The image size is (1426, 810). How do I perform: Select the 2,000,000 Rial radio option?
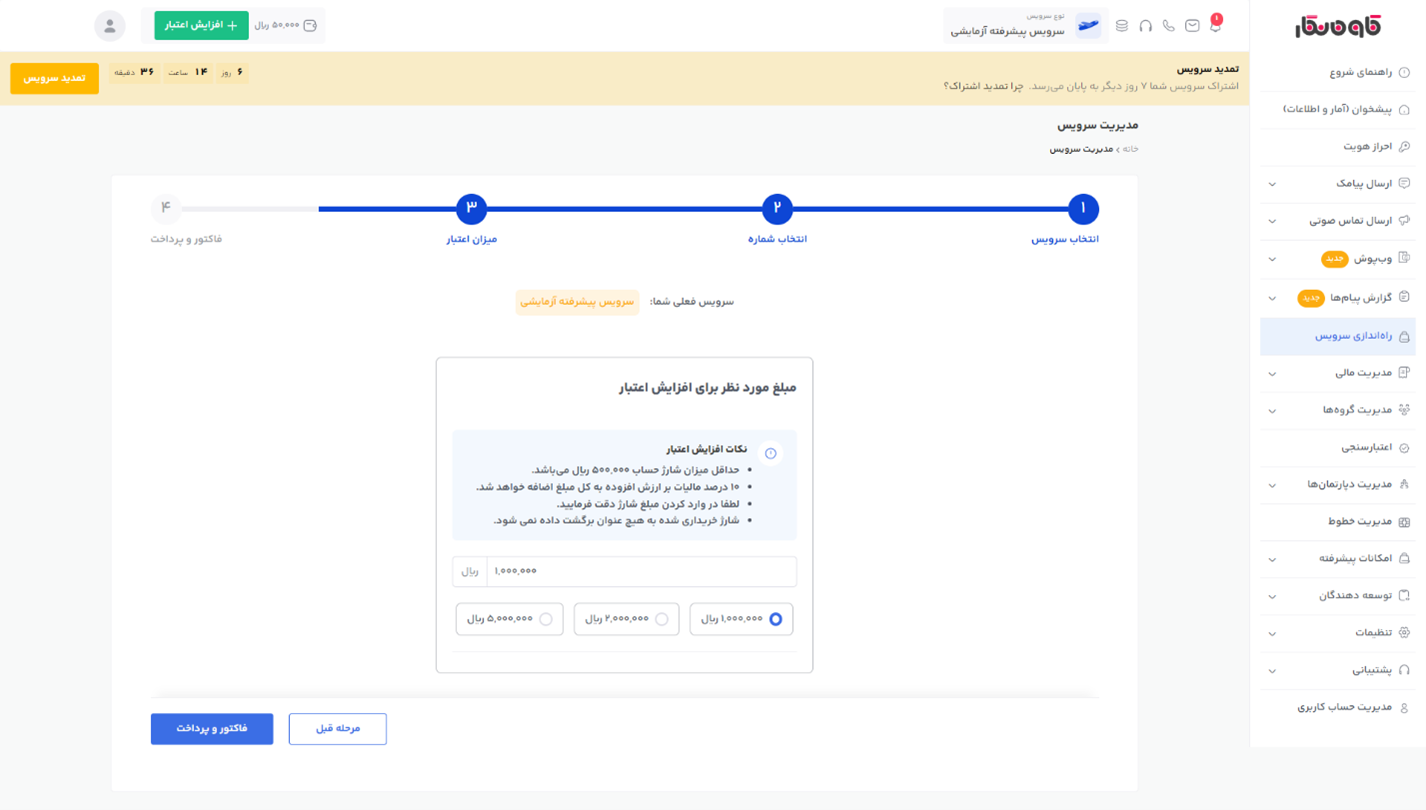[661, 619]
